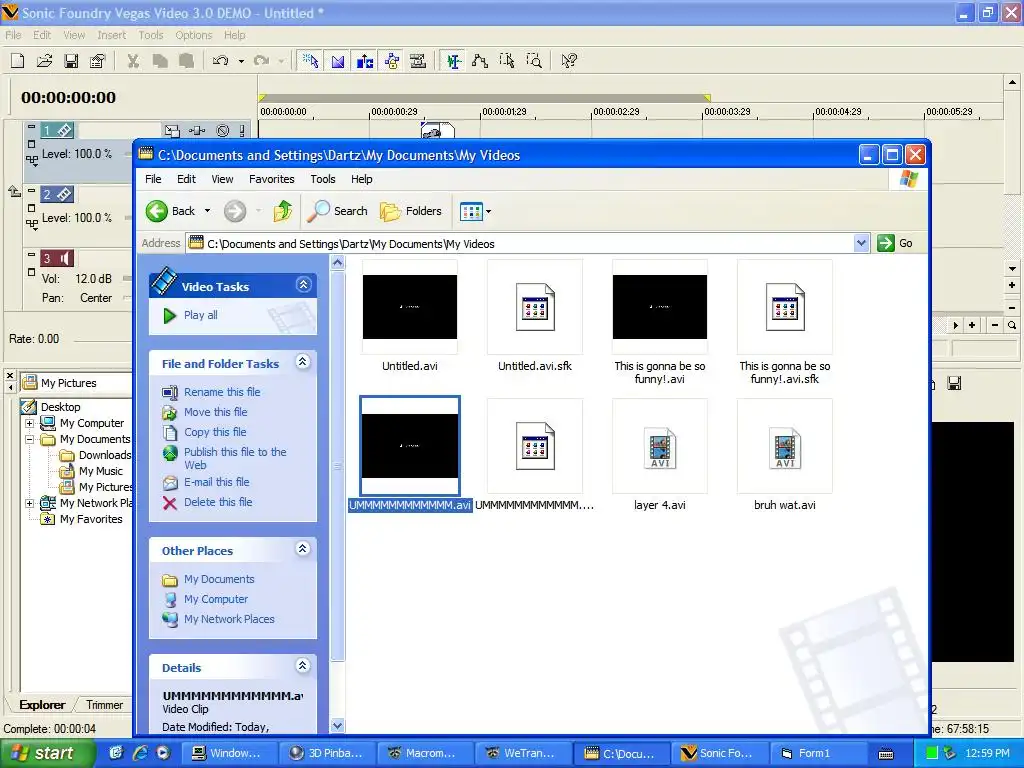The image size is (1024, 768).
Task: Open Favorites menu in My Videos window
Action: point(272,179)
